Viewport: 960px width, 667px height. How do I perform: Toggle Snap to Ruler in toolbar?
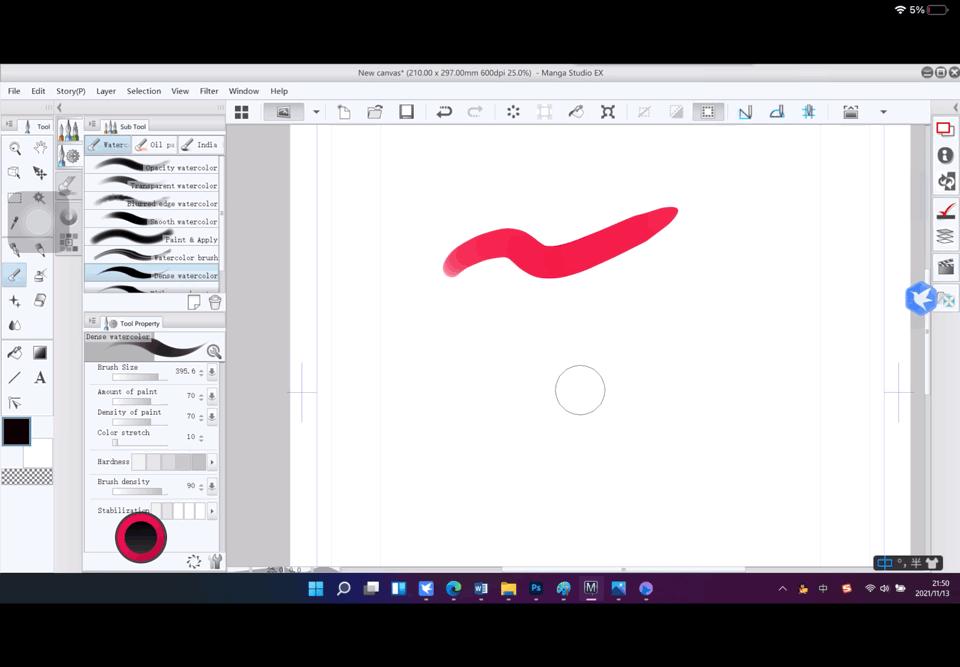tap(745, 112)
